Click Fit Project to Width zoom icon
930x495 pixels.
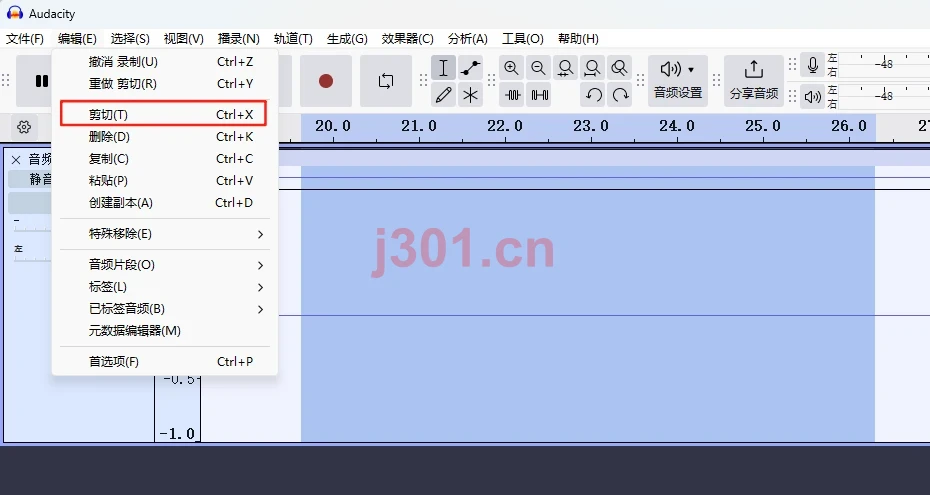(x=592, y=68)
